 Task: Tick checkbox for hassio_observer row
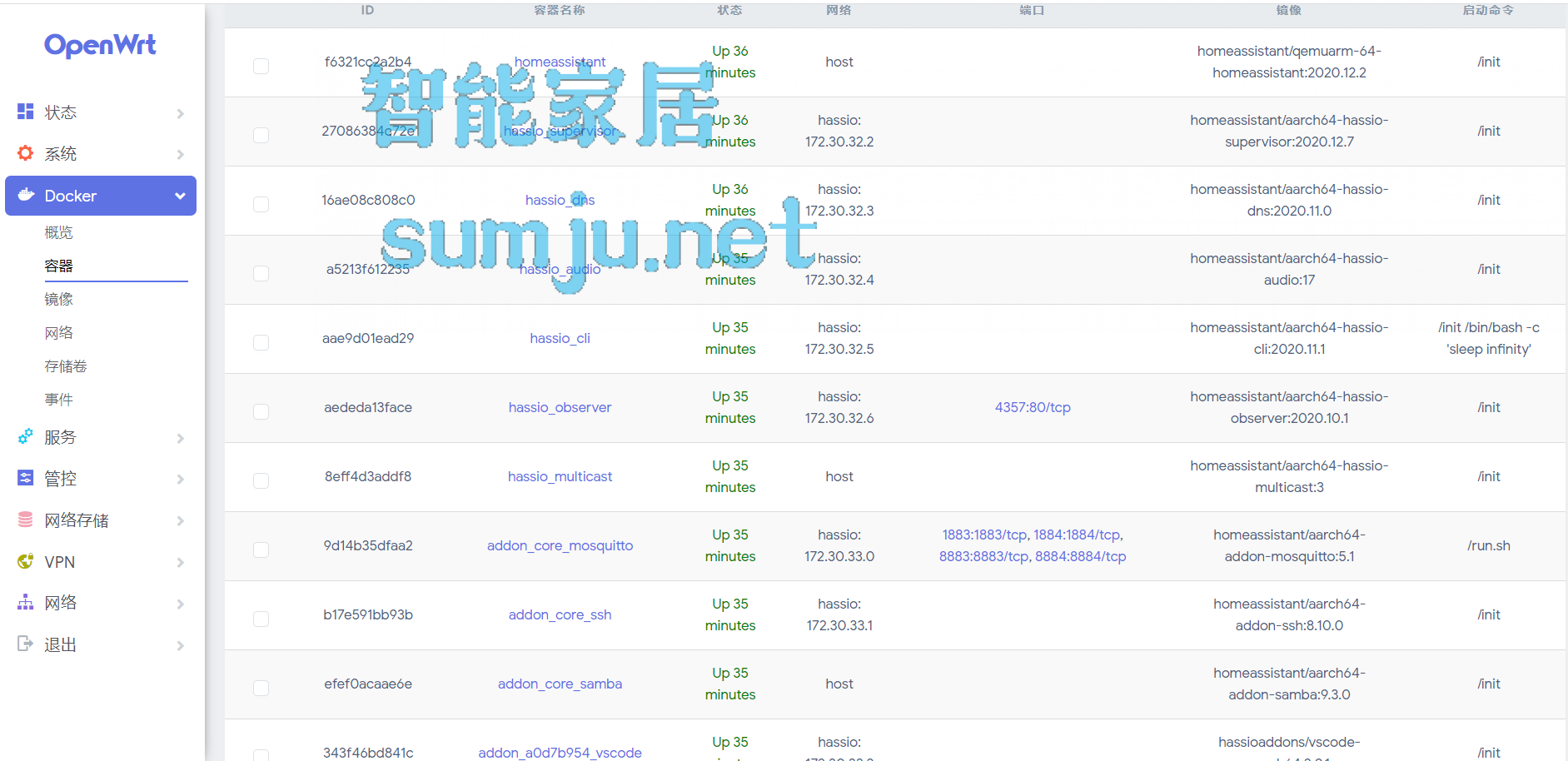[x=261, y=411]
